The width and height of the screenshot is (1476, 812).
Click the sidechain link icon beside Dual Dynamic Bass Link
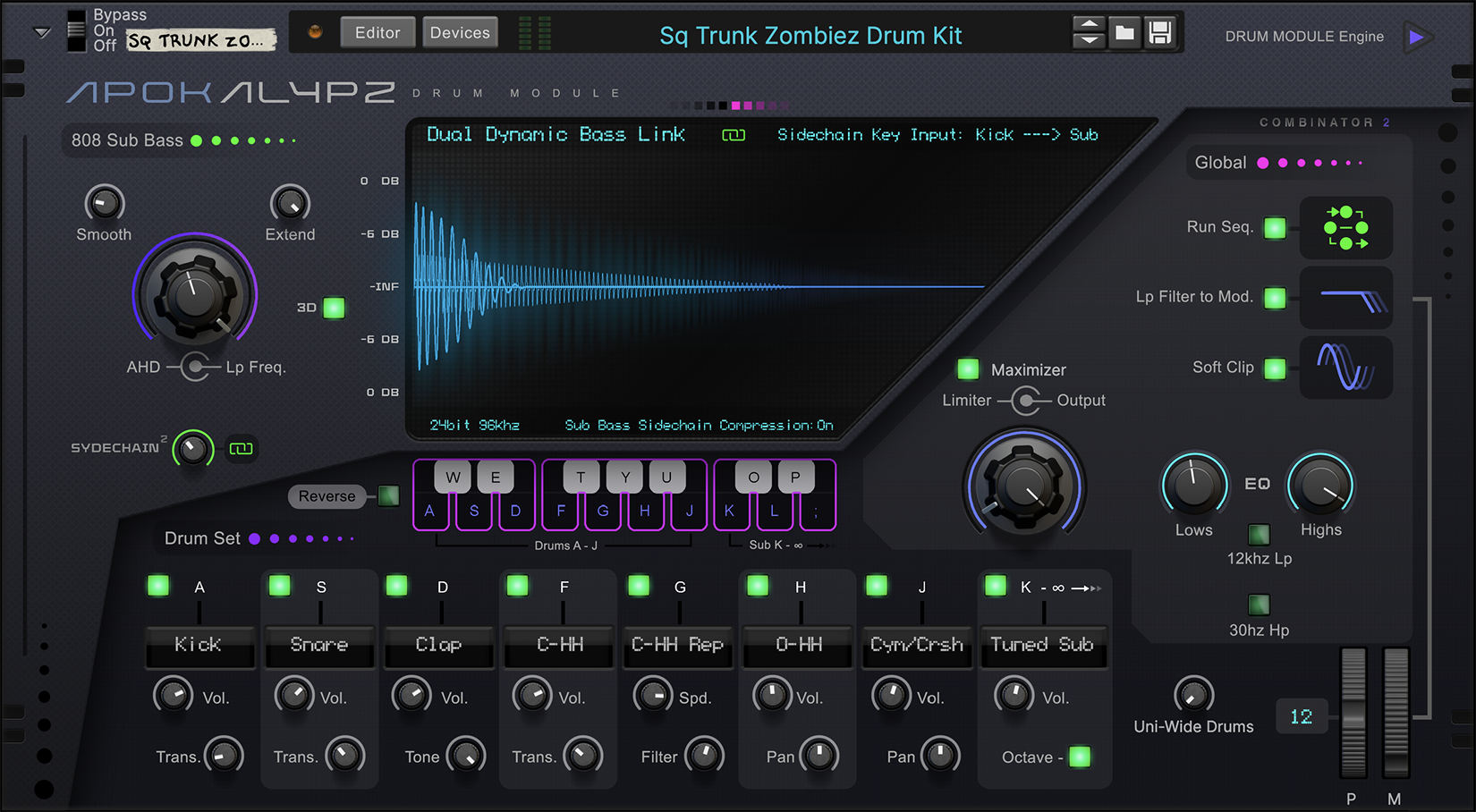(734, 134)
